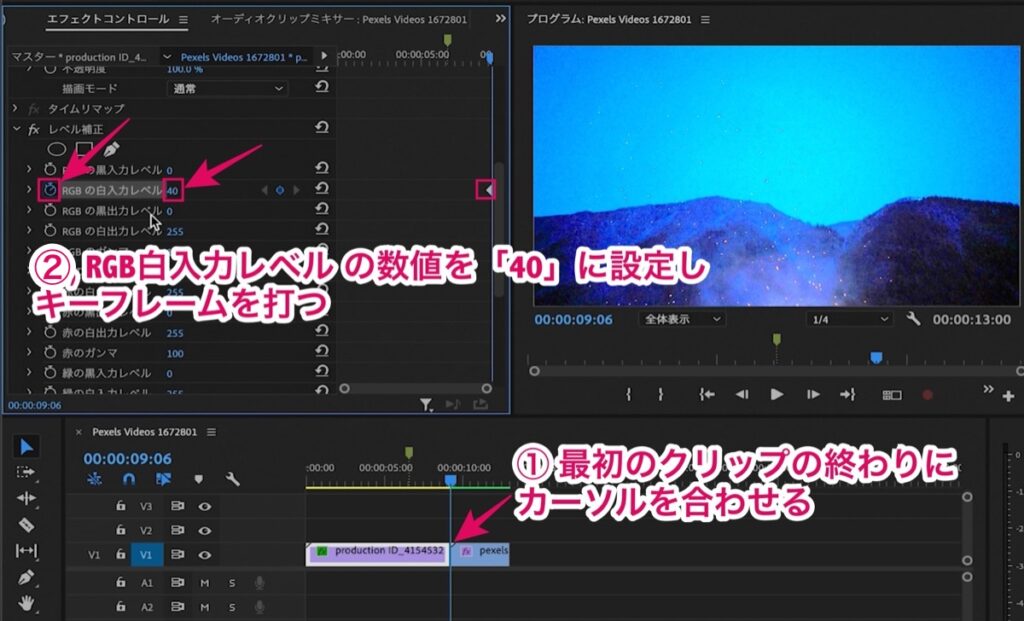Collapse the レベル補正 effect

click(16, 129)
